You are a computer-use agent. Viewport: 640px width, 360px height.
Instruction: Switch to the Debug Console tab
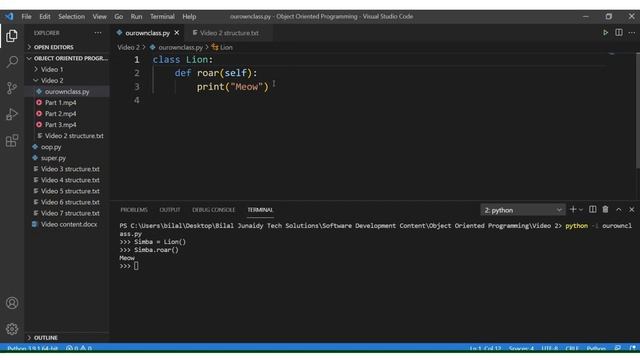[213, 210]
